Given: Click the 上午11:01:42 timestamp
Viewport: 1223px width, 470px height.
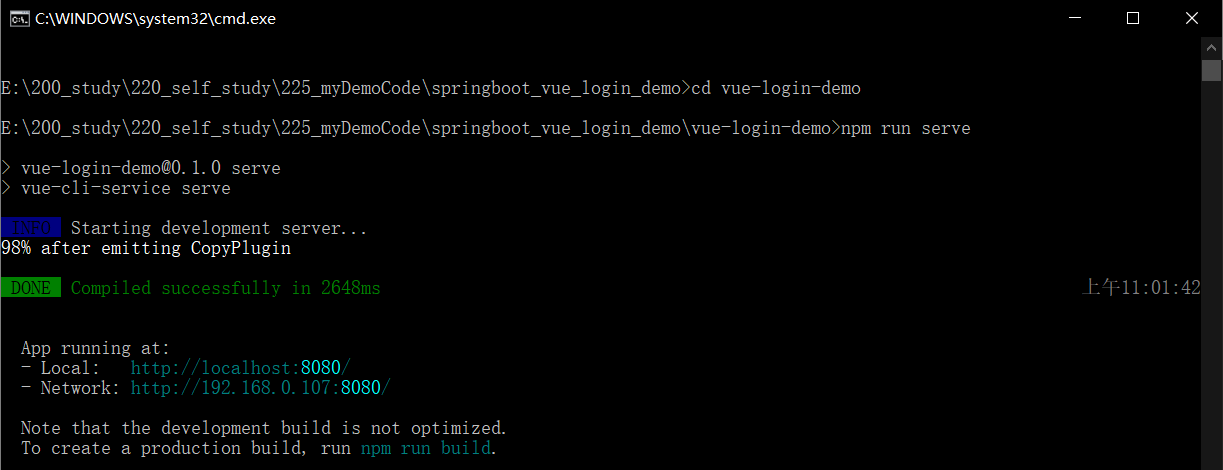Looking at the screenshot, I should pyautogui.click(x=1141, y=288).
